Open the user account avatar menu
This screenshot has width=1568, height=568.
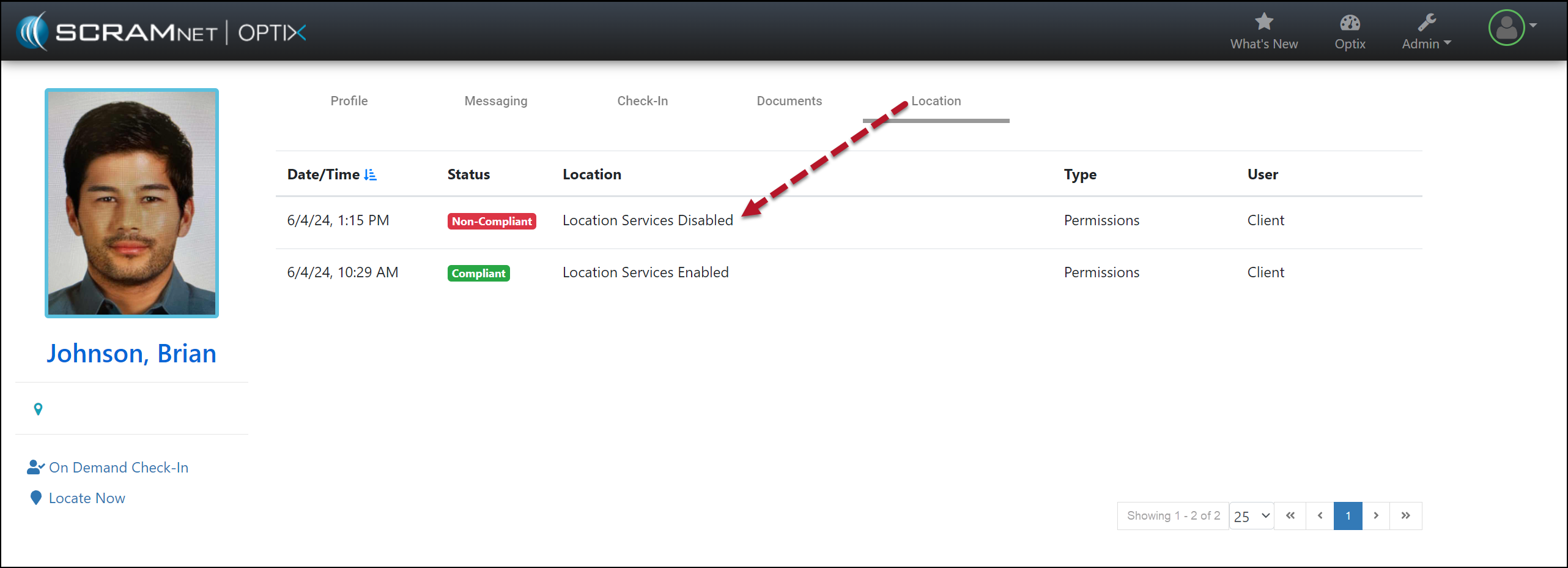click(1506, 28)
